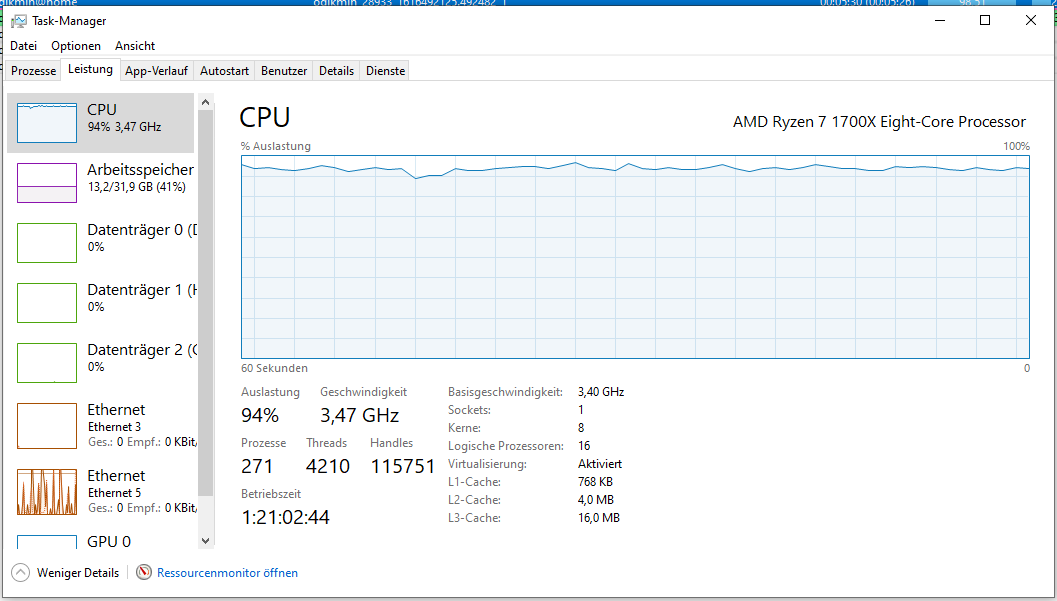Click the Virtualisierung value Aktiviert
The height and width of the screenshot is (601, 1057).
600,464
